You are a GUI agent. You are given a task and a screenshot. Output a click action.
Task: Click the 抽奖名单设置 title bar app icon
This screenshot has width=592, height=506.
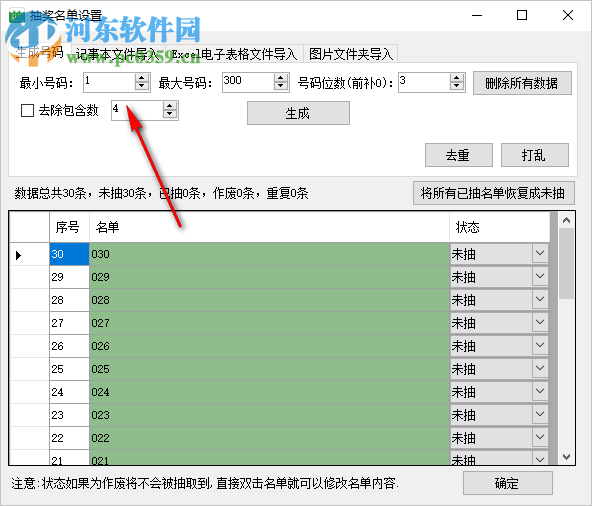pos(17,16)
